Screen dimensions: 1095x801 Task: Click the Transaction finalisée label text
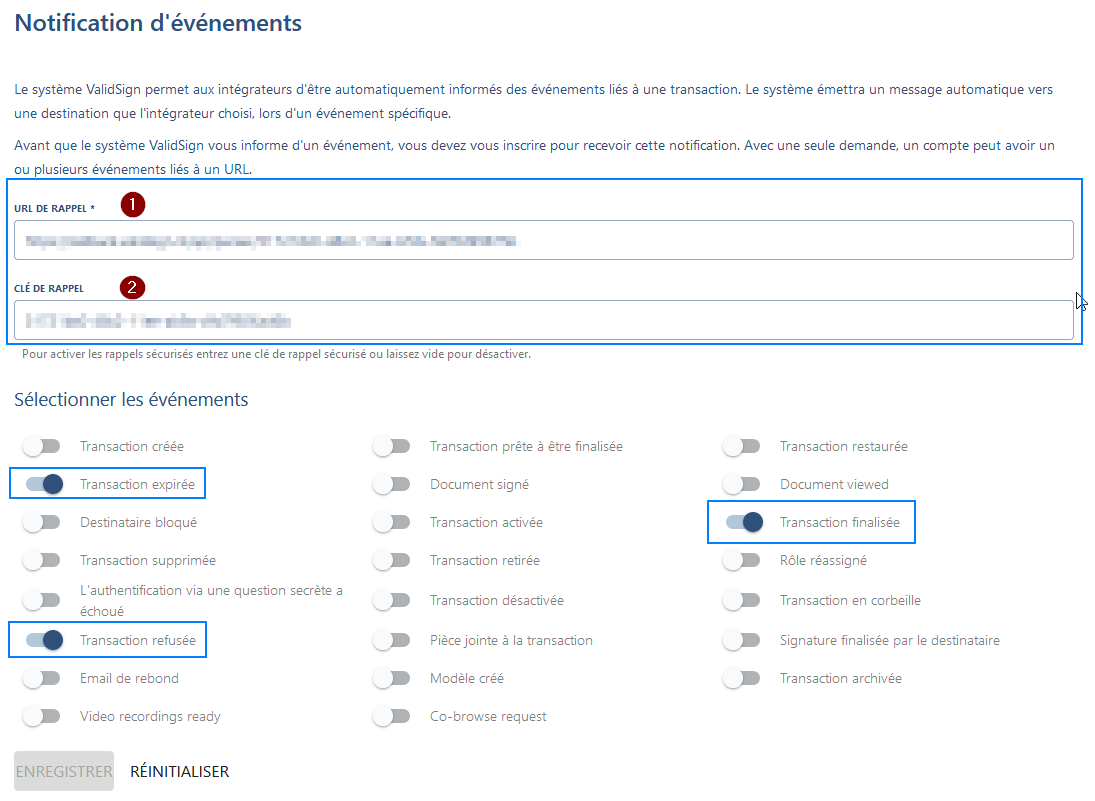coord(840,522)
